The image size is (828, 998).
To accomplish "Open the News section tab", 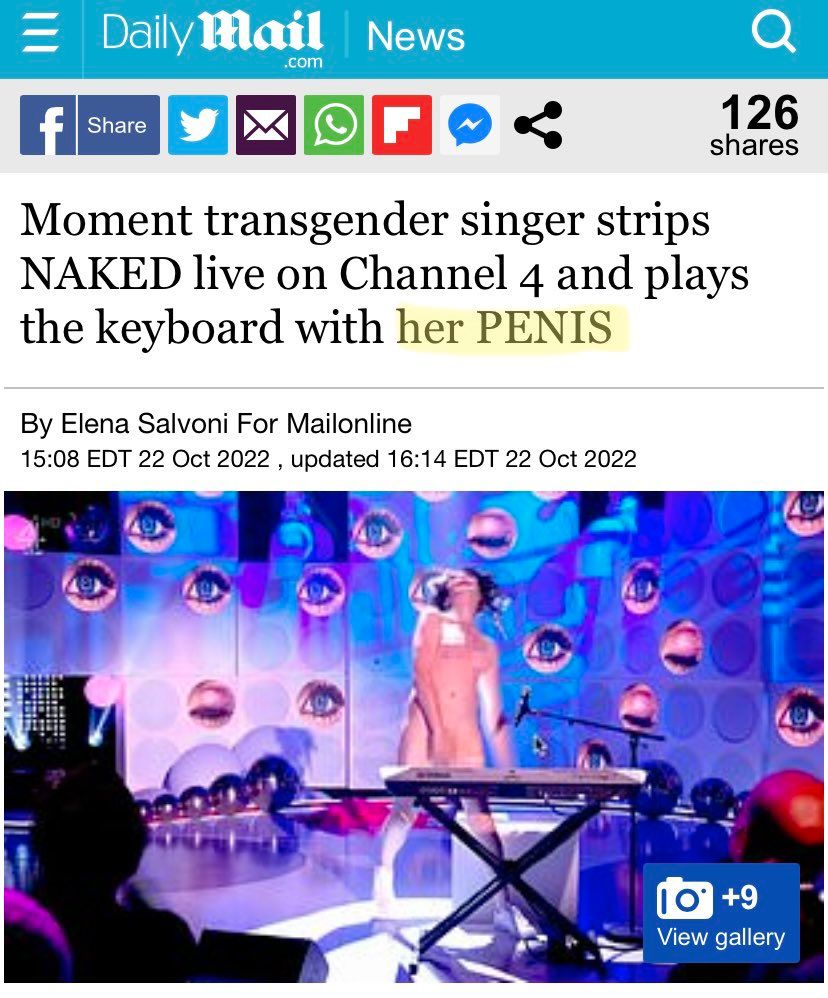I will 416,36.
